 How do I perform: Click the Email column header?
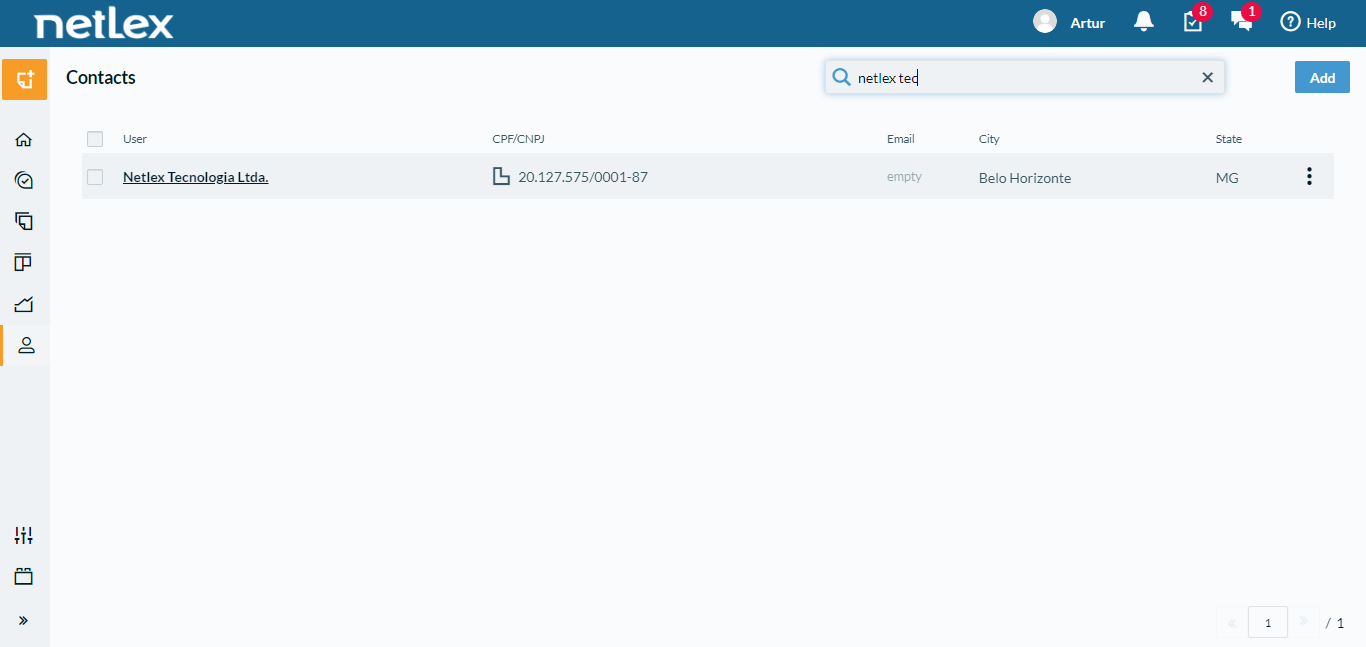pos(900,139)
